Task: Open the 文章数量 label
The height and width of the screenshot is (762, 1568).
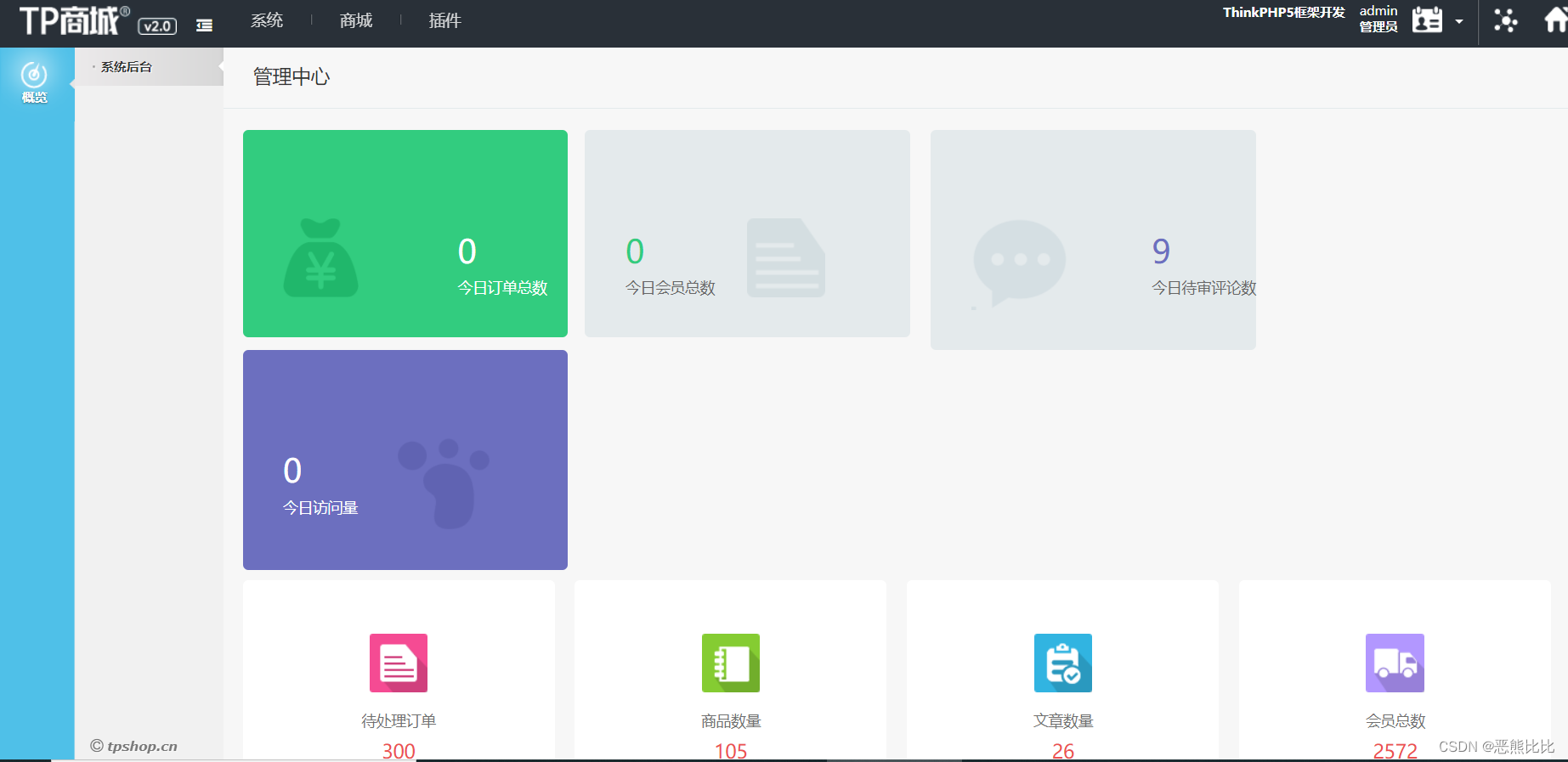Action: click(1063, 721)
